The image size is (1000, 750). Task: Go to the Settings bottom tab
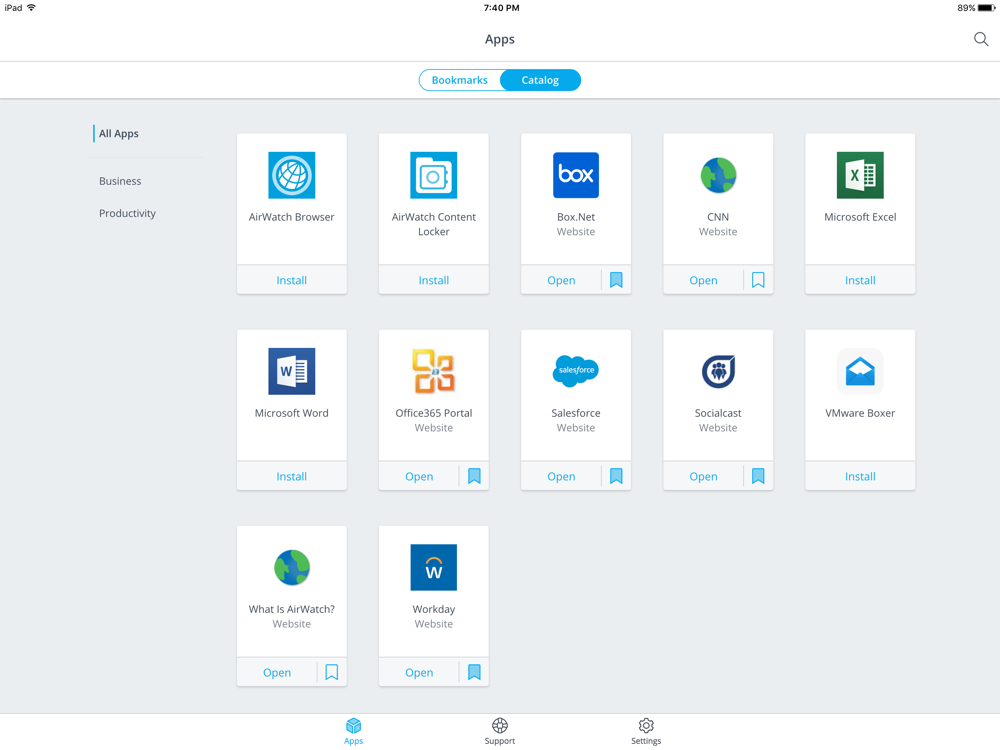pyautogui.click(x=646, y=731)
